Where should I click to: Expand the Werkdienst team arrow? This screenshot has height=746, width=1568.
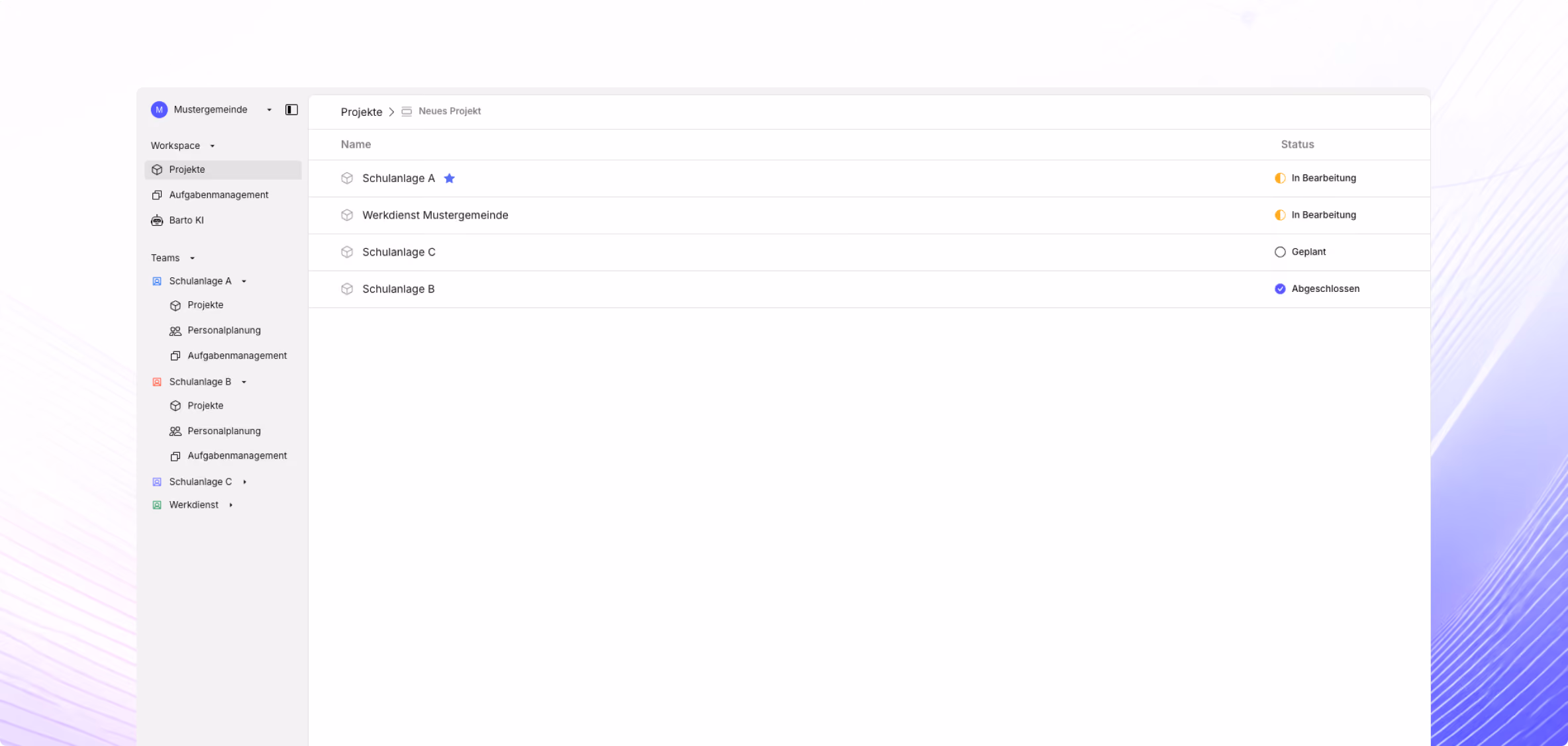click(x=231, y=505)
